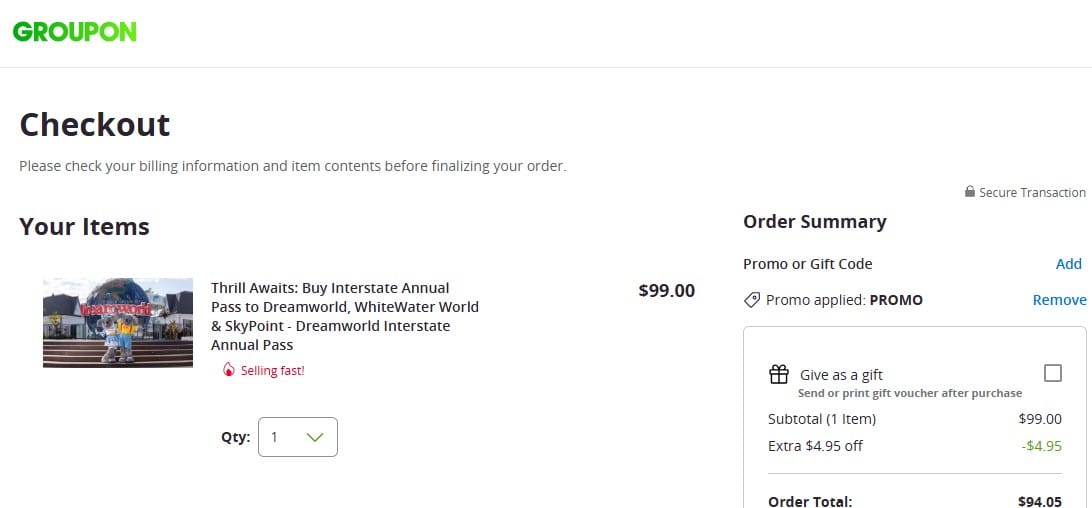Click the gift voucher description text

[910, 393]
